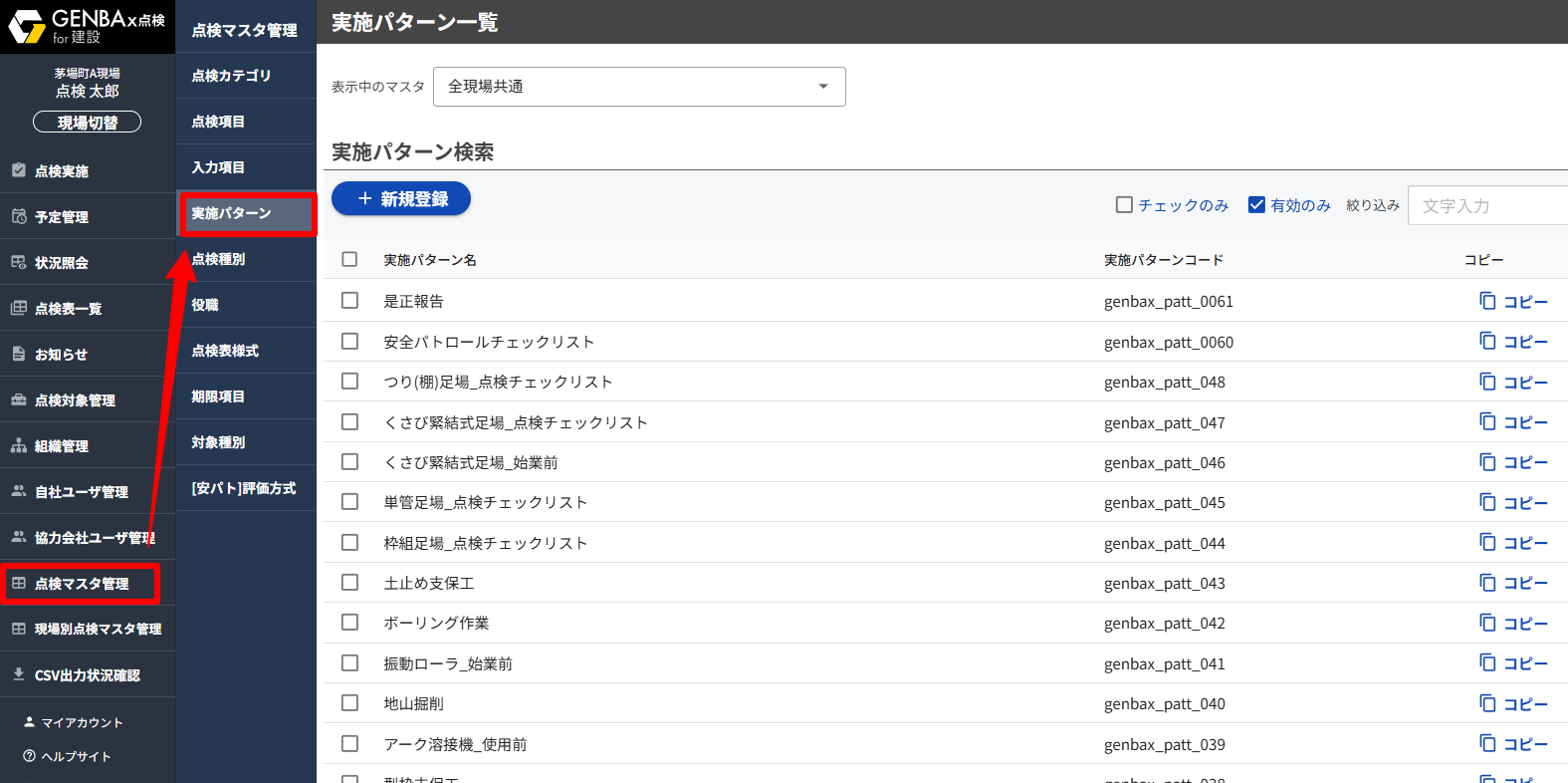Screen dimensions: 1568x783
Task: Uncheck the 有効のみ filter
Action: [1256, 205]
